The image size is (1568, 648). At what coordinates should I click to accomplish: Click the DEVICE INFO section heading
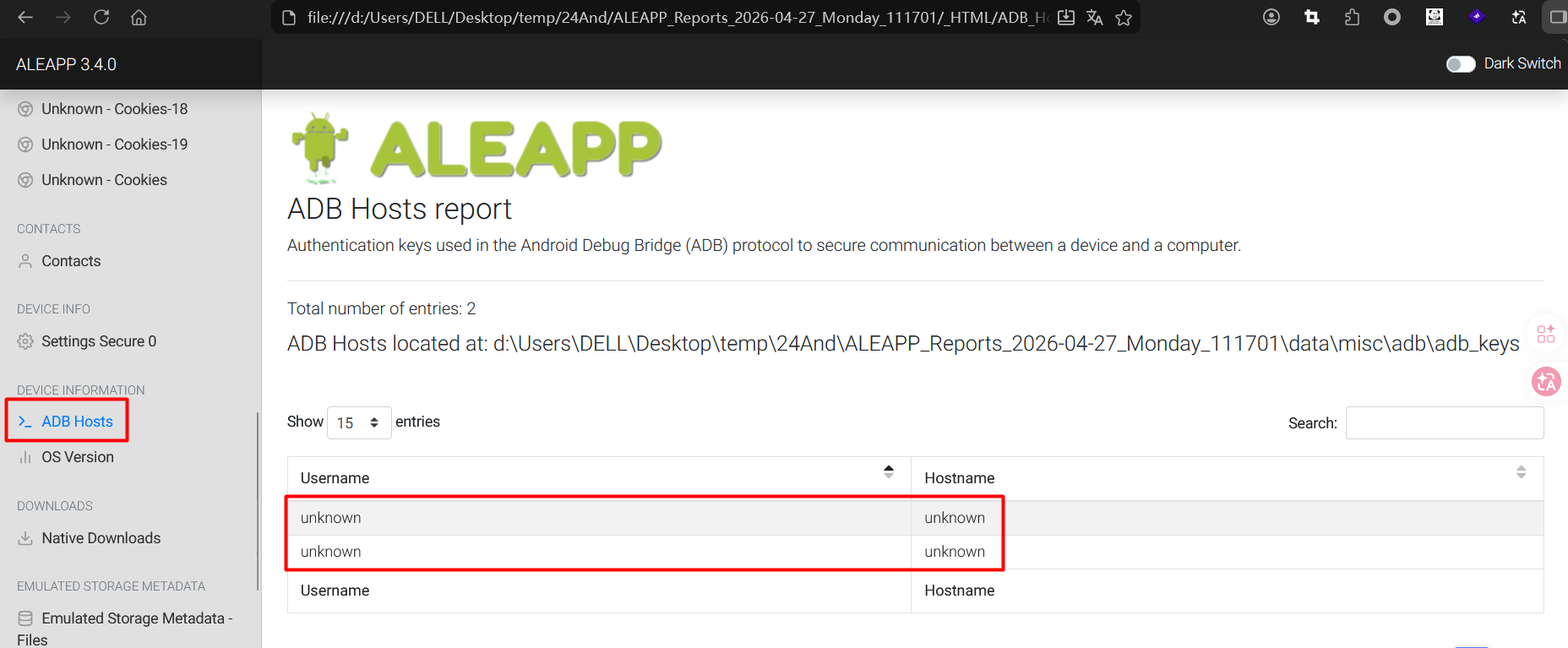(53, 309)
